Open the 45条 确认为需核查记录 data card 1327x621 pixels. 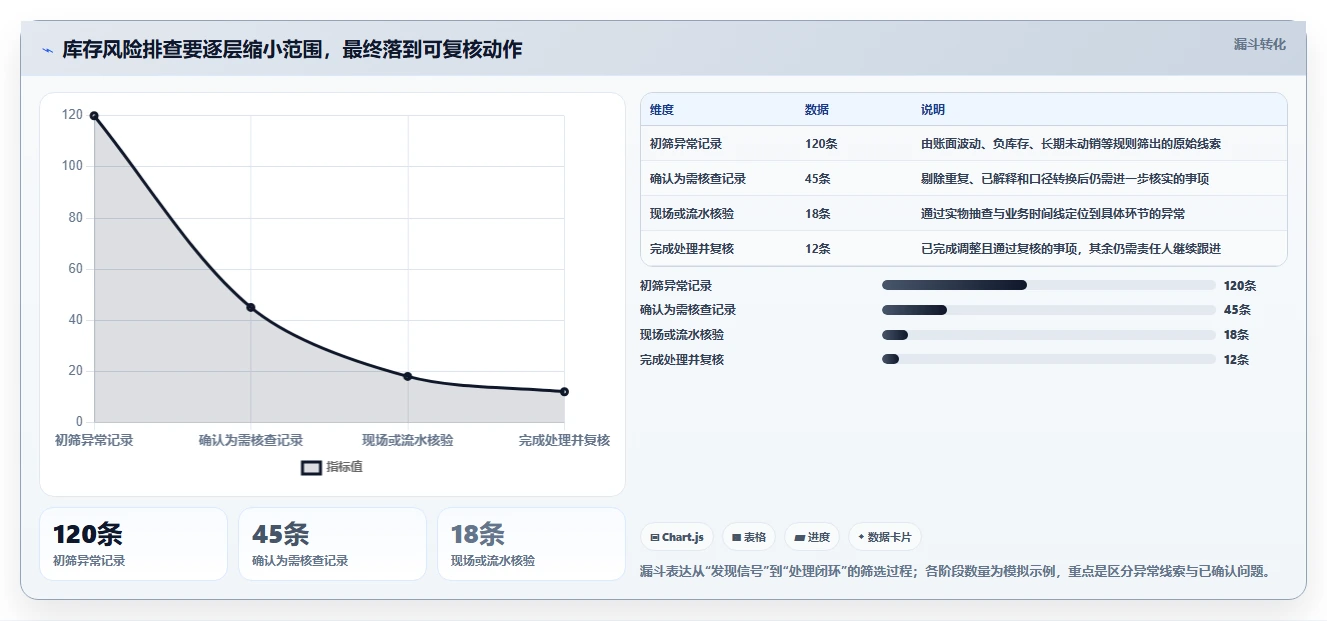(x=332, y=544)
